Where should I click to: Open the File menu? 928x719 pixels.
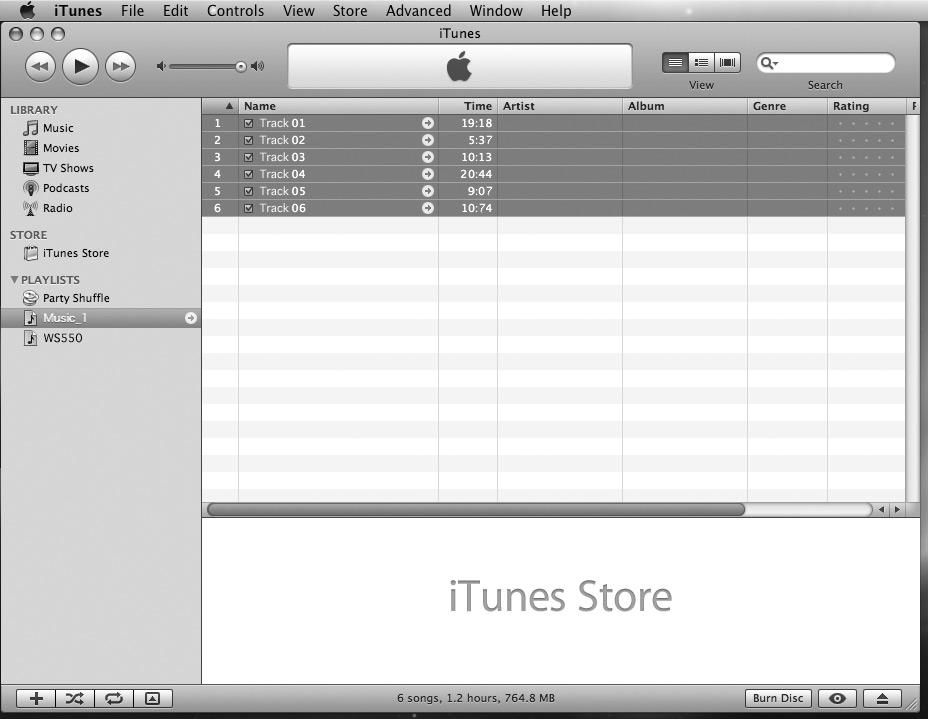(x=132, y=11)
